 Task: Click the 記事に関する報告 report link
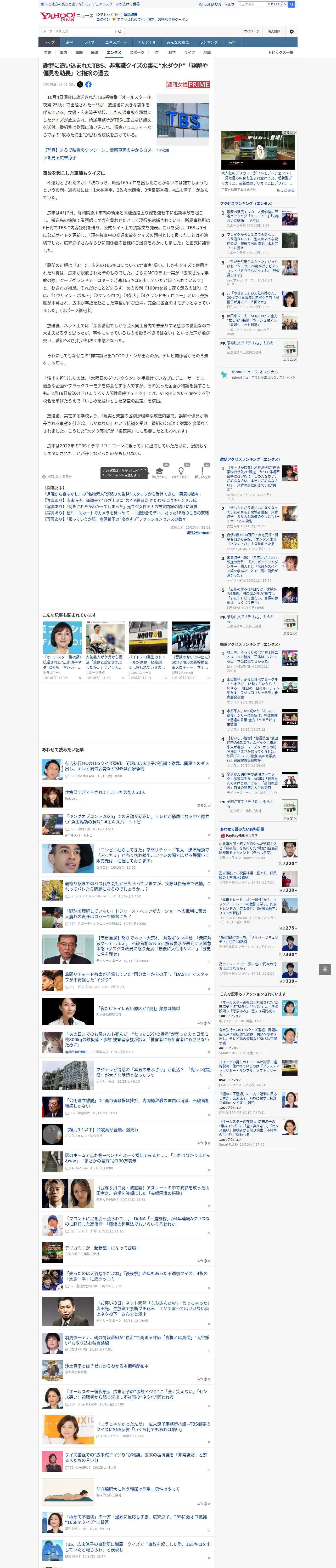coord(57,477)
